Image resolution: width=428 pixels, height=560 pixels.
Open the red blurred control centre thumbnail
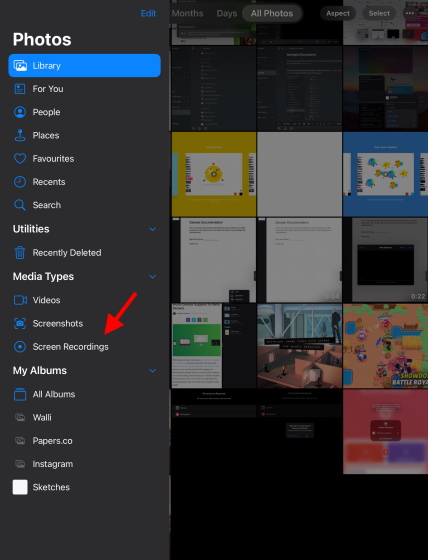tap(385, 431)
